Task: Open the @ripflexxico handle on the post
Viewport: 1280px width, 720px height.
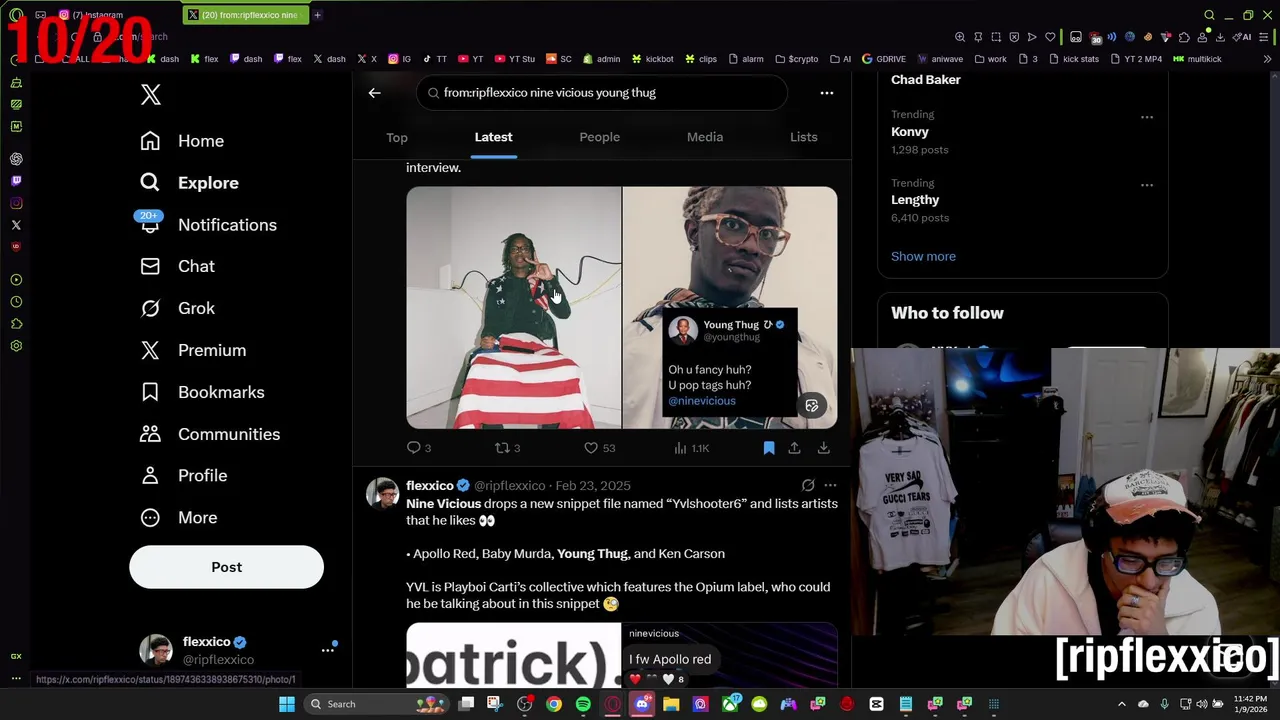Action: (x=510, y=486)
